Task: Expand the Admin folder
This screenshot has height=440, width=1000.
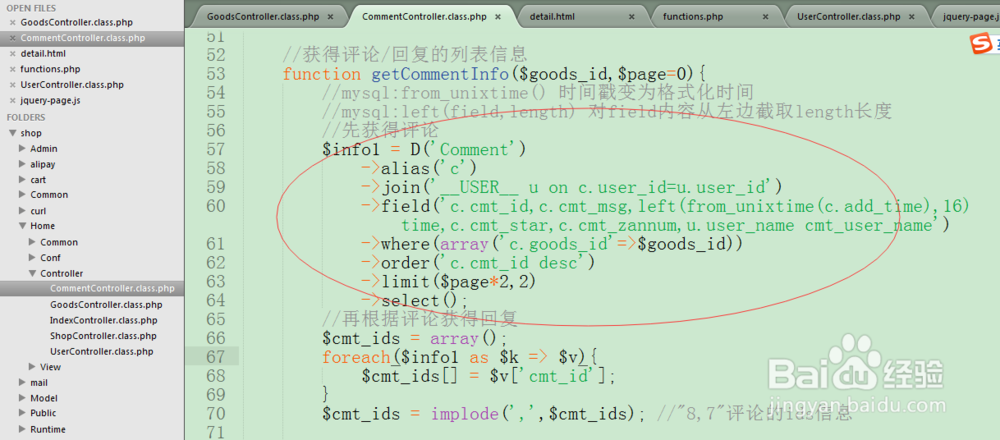Action: pos(22,149)
